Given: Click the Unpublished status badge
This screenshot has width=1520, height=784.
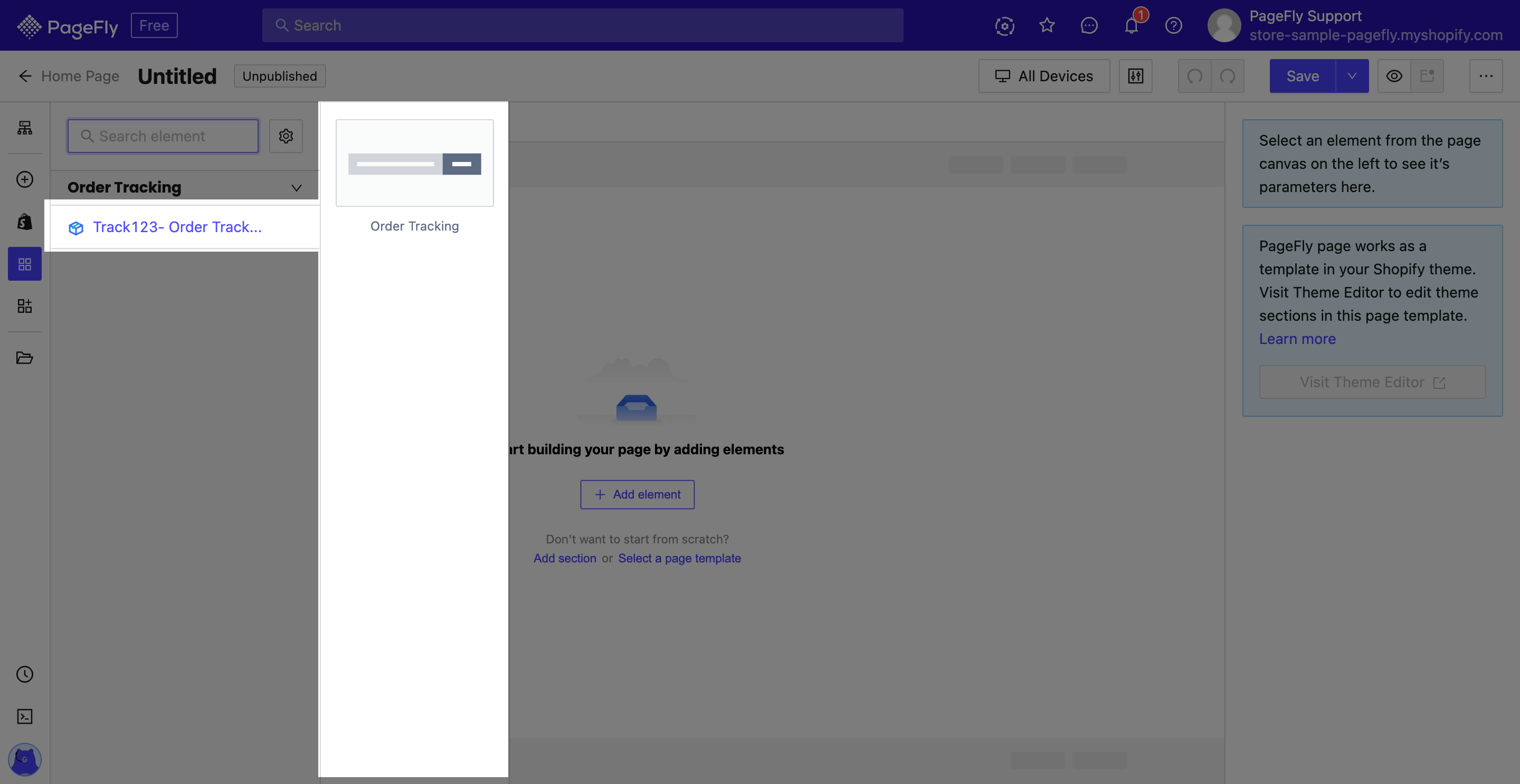Looking at the screenshot, I should pyautogui.click(x=280, y=76).
